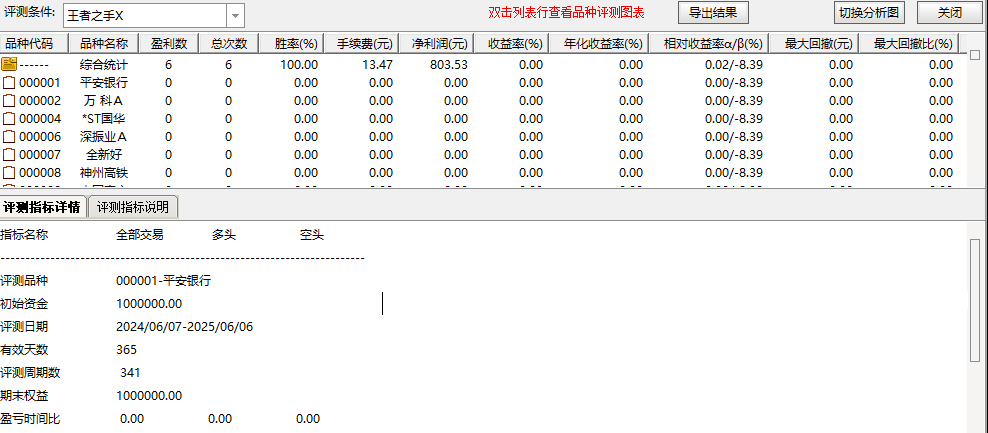This screenshot has width=988, height=433.
Task: Click the icon beside stock code 000001
Action: (x=10, y=83)
